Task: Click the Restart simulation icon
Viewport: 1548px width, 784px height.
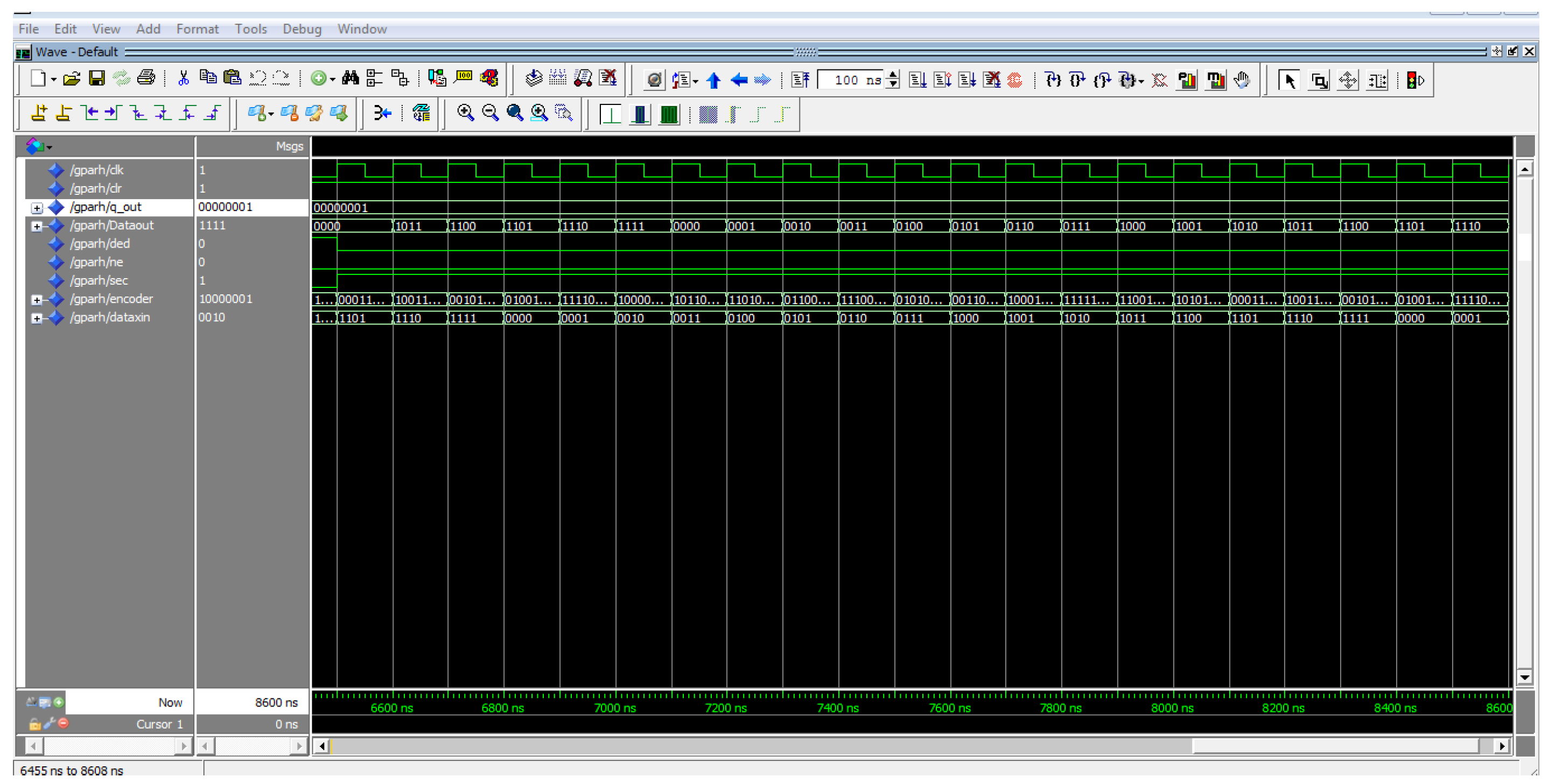Action: (800, 80)
